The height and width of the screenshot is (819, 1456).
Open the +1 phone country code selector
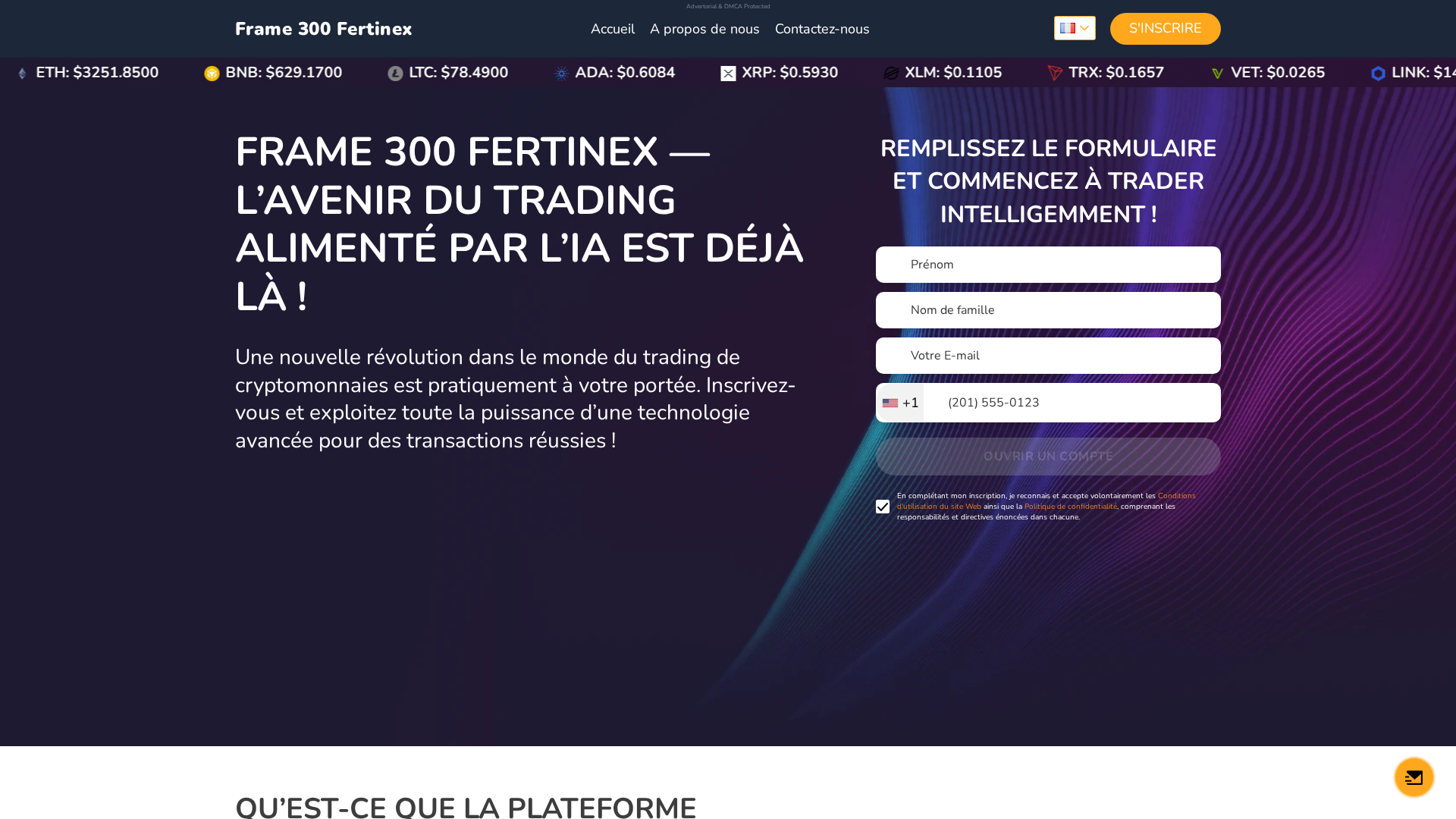click(900, 403)
